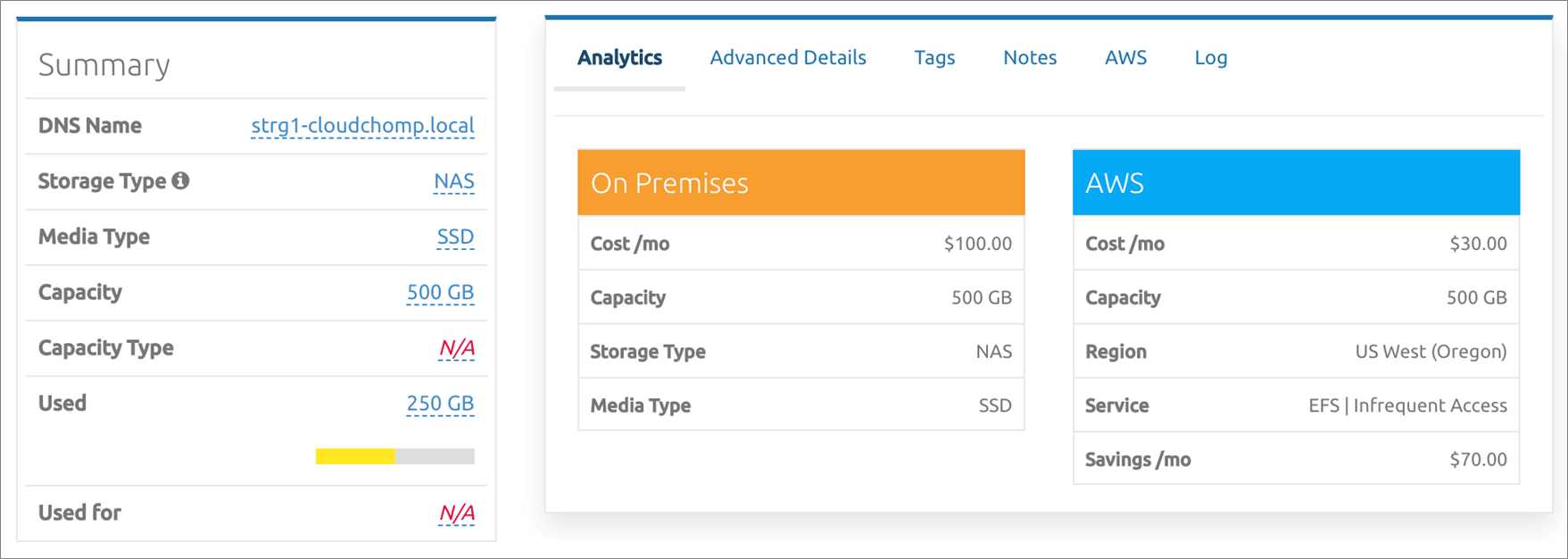Click the Storage Type info icon
This screenshot has height=559, width=1568.
(x=181, y=181)
